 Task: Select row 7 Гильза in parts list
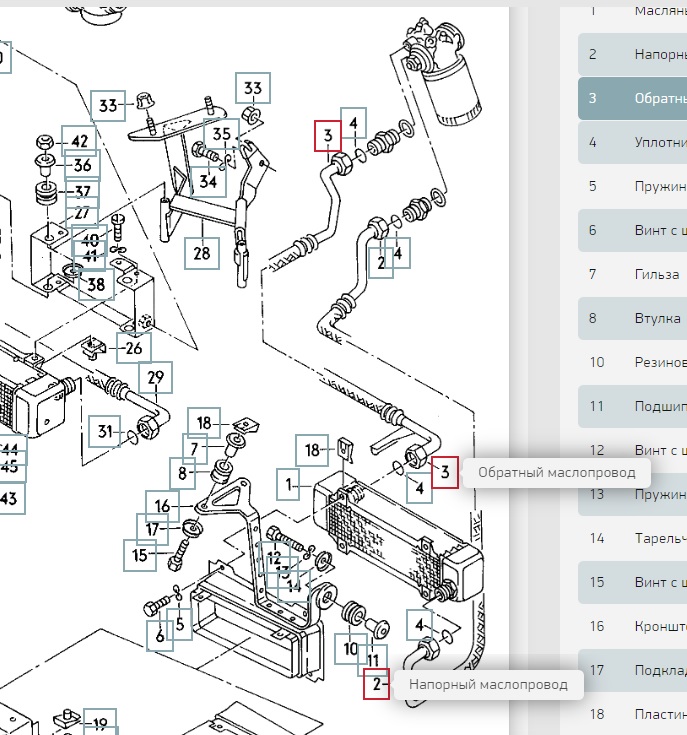click(x=632, y=273)
